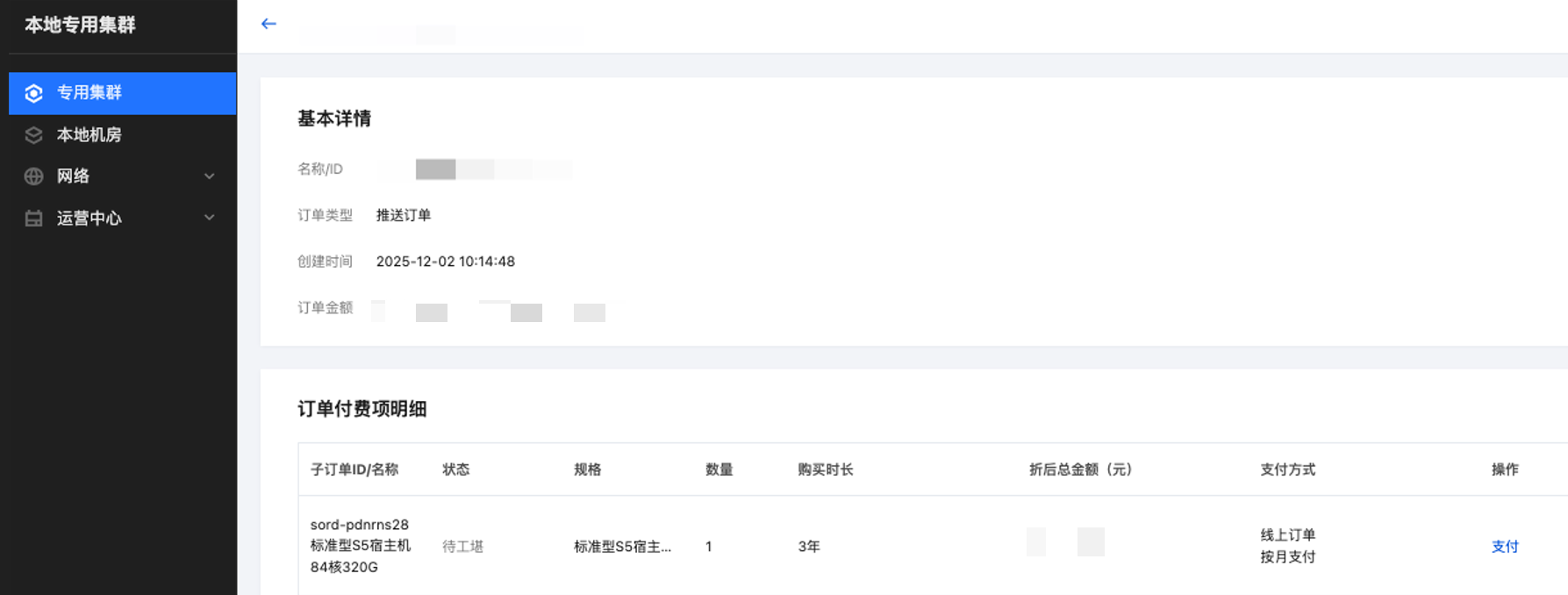The height and width of the screenshot is (595, 1568).
Task: Click the hexagon icon beside 专用集群
Action: click(34, 93)
